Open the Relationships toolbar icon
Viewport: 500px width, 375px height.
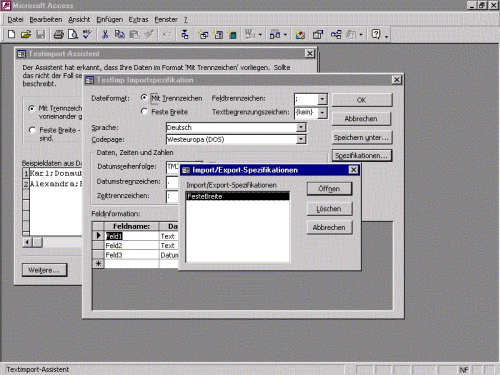click(336, 34)
